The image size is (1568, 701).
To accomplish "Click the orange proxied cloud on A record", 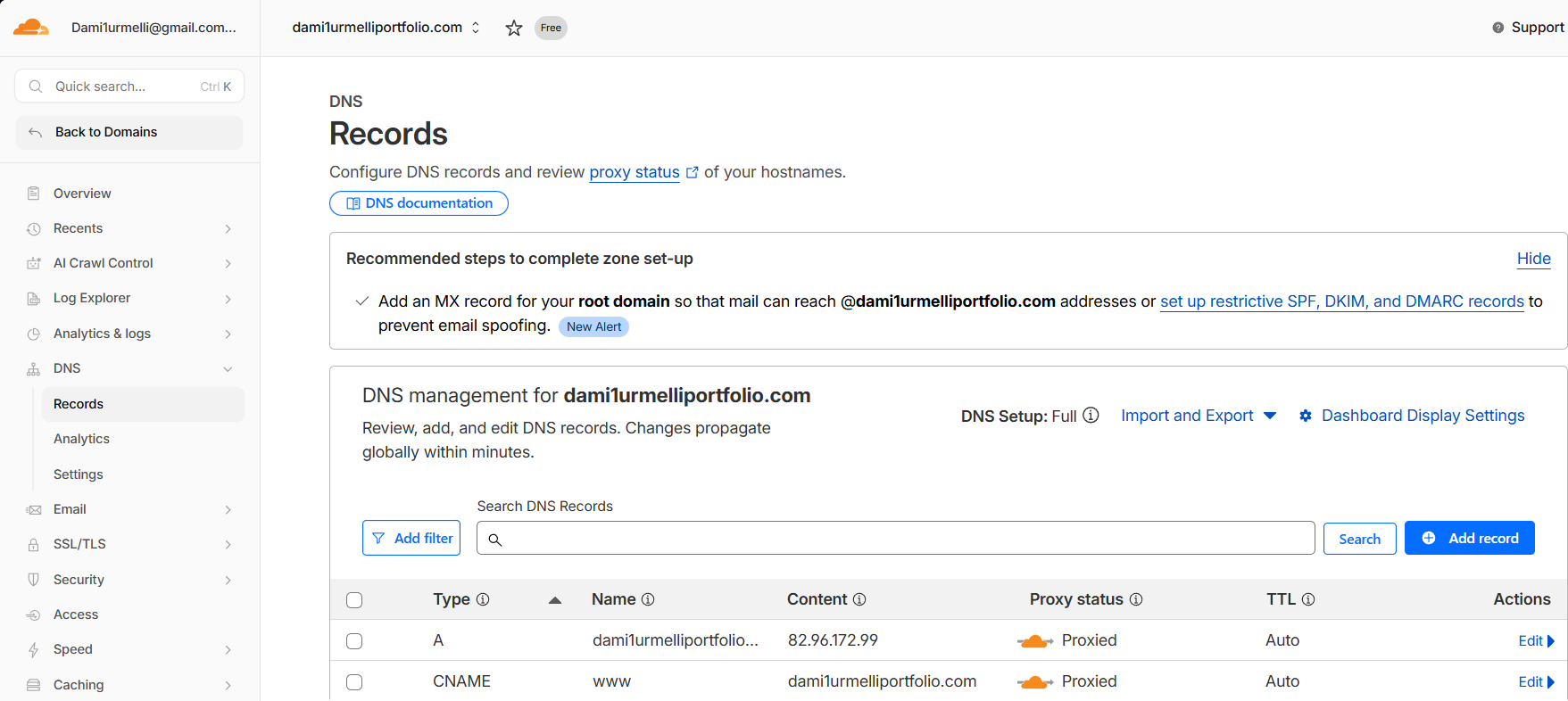I will pos(1035,641).
